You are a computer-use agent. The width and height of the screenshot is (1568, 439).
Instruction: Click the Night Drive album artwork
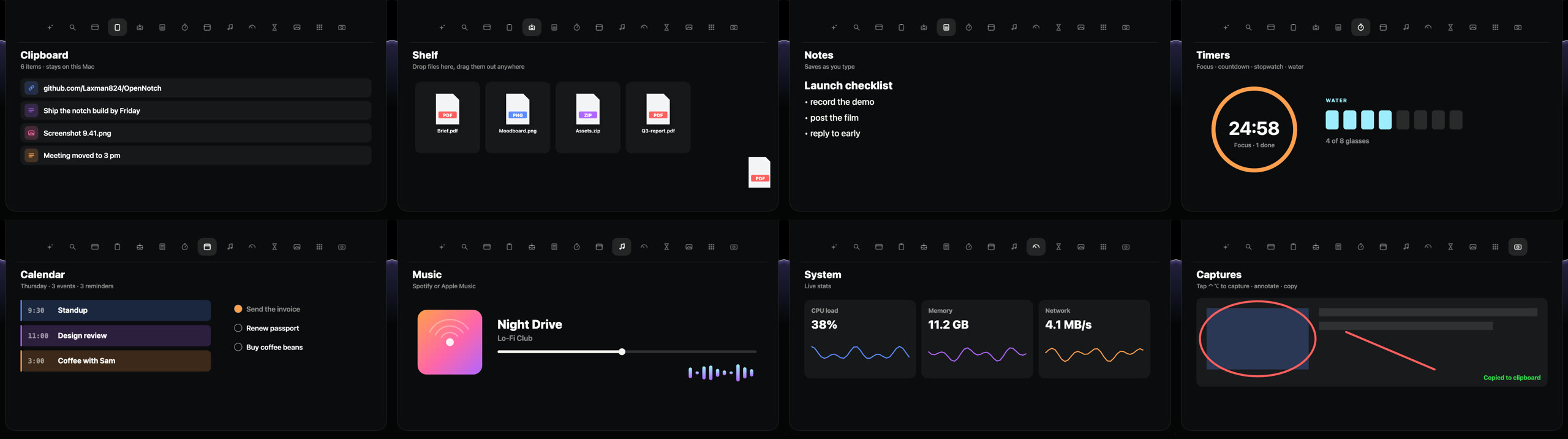pos(450,342)
